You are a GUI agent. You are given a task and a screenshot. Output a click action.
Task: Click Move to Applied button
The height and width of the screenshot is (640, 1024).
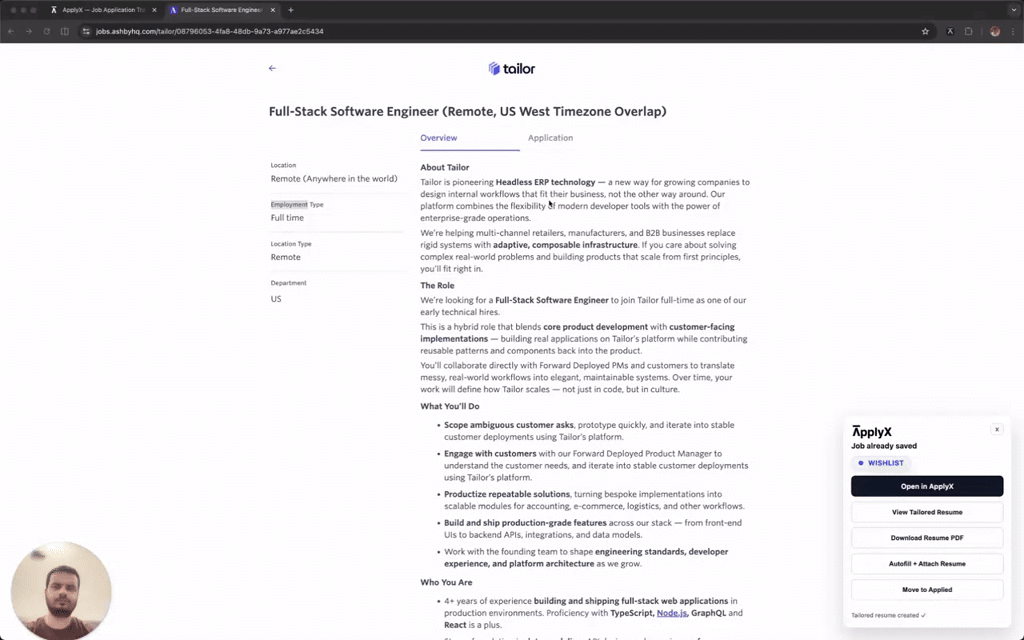[x=927, y=590]
